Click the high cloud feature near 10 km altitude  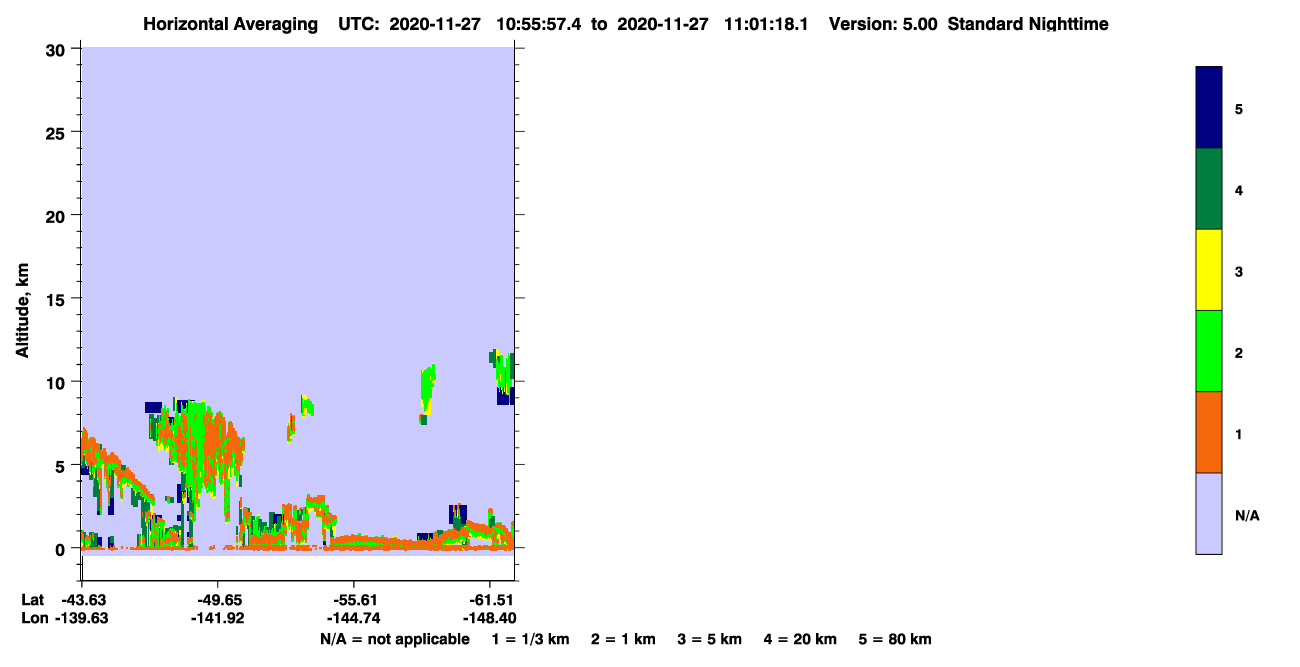pyautogui.click(x=428, y=392)
